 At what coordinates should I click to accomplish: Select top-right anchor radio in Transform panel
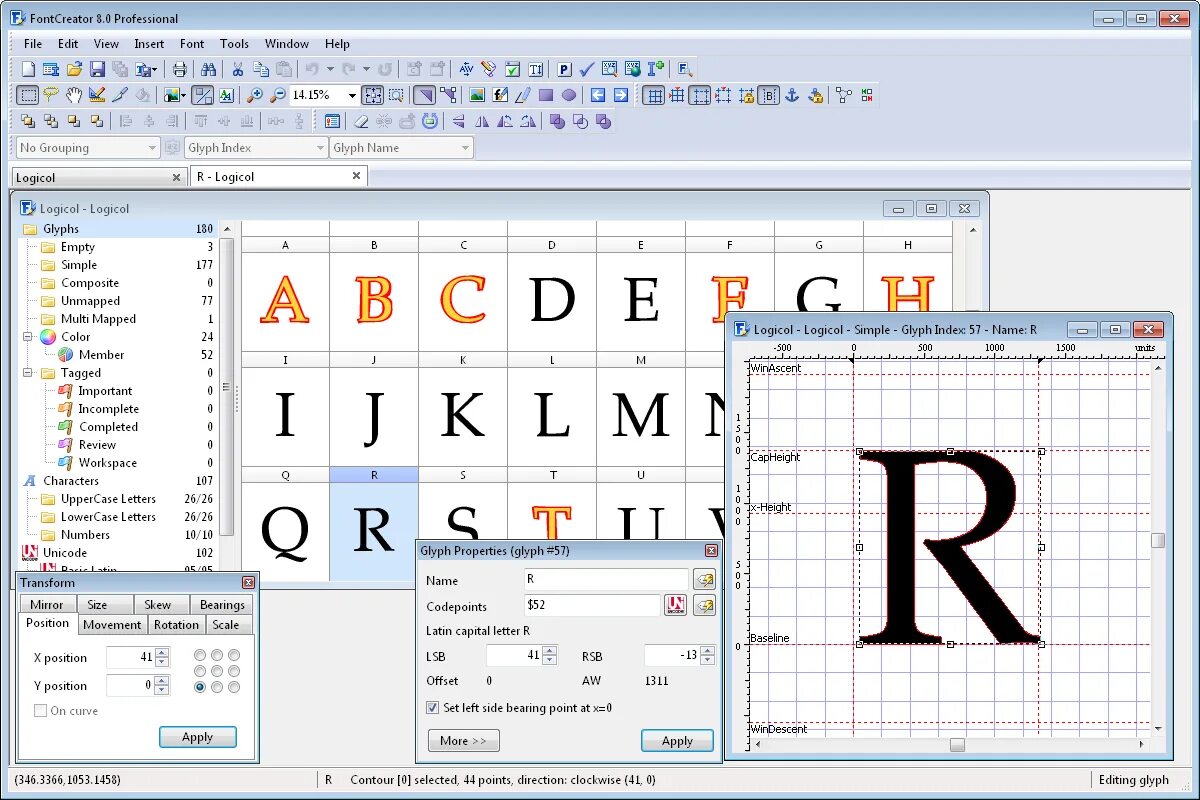[234, 655]
